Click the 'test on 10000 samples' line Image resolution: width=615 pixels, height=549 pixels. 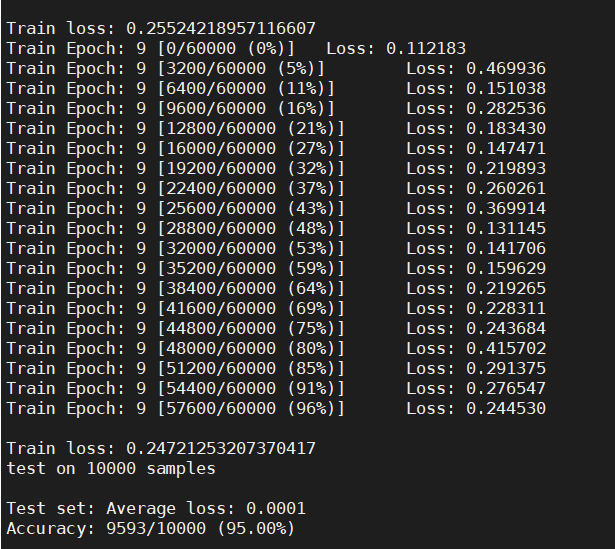(x=111, y=469)
